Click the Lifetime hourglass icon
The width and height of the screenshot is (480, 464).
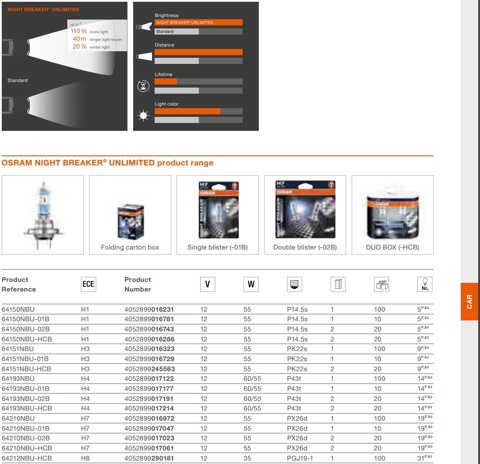pos(144,86)
